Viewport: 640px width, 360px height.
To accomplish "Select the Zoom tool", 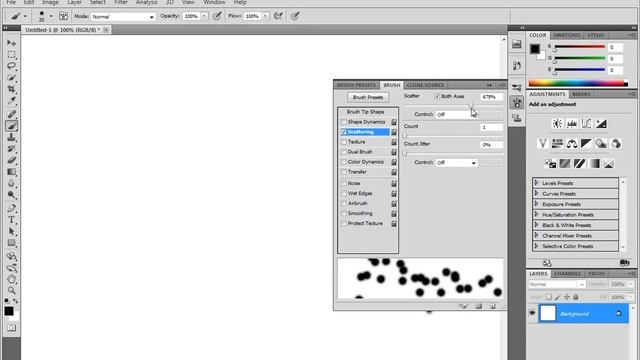I will pyautogui.click(x=11, y=291).
